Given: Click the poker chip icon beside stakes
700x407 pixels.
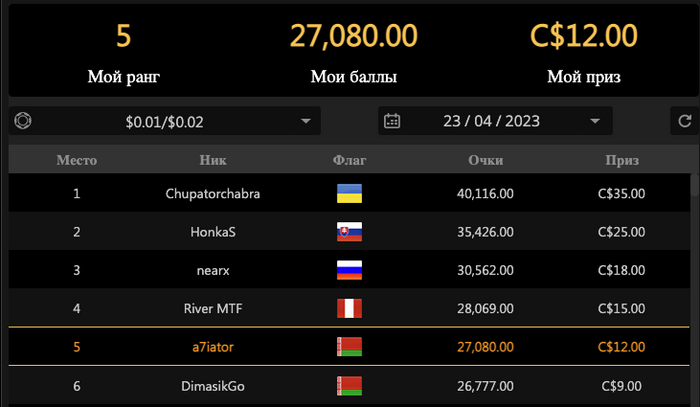Looking at the screenshot, I should point(22,121).
